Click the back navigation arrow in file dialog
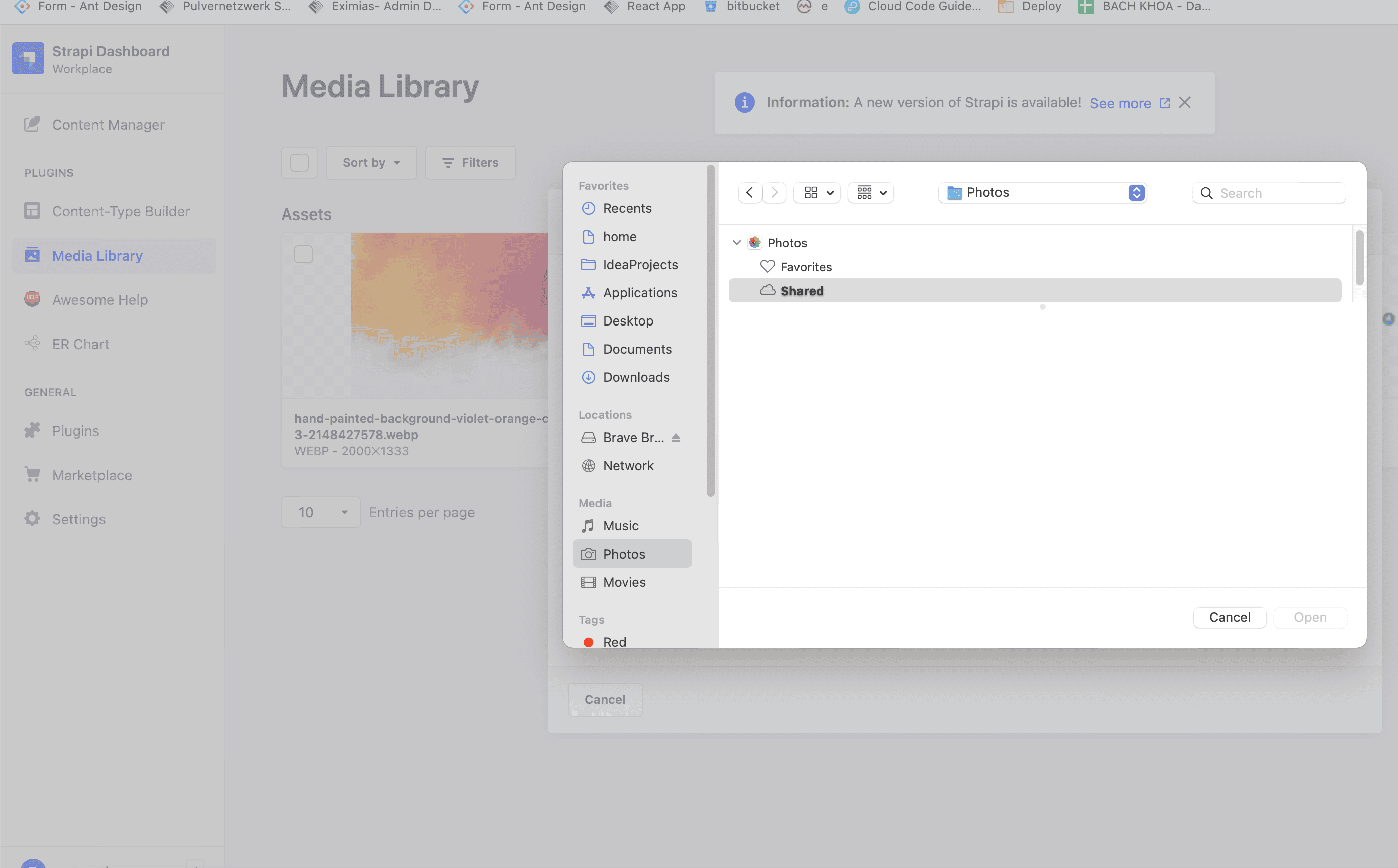Image resolution: width=1398 pixels, height=868 pixels. tap(749, 193)
